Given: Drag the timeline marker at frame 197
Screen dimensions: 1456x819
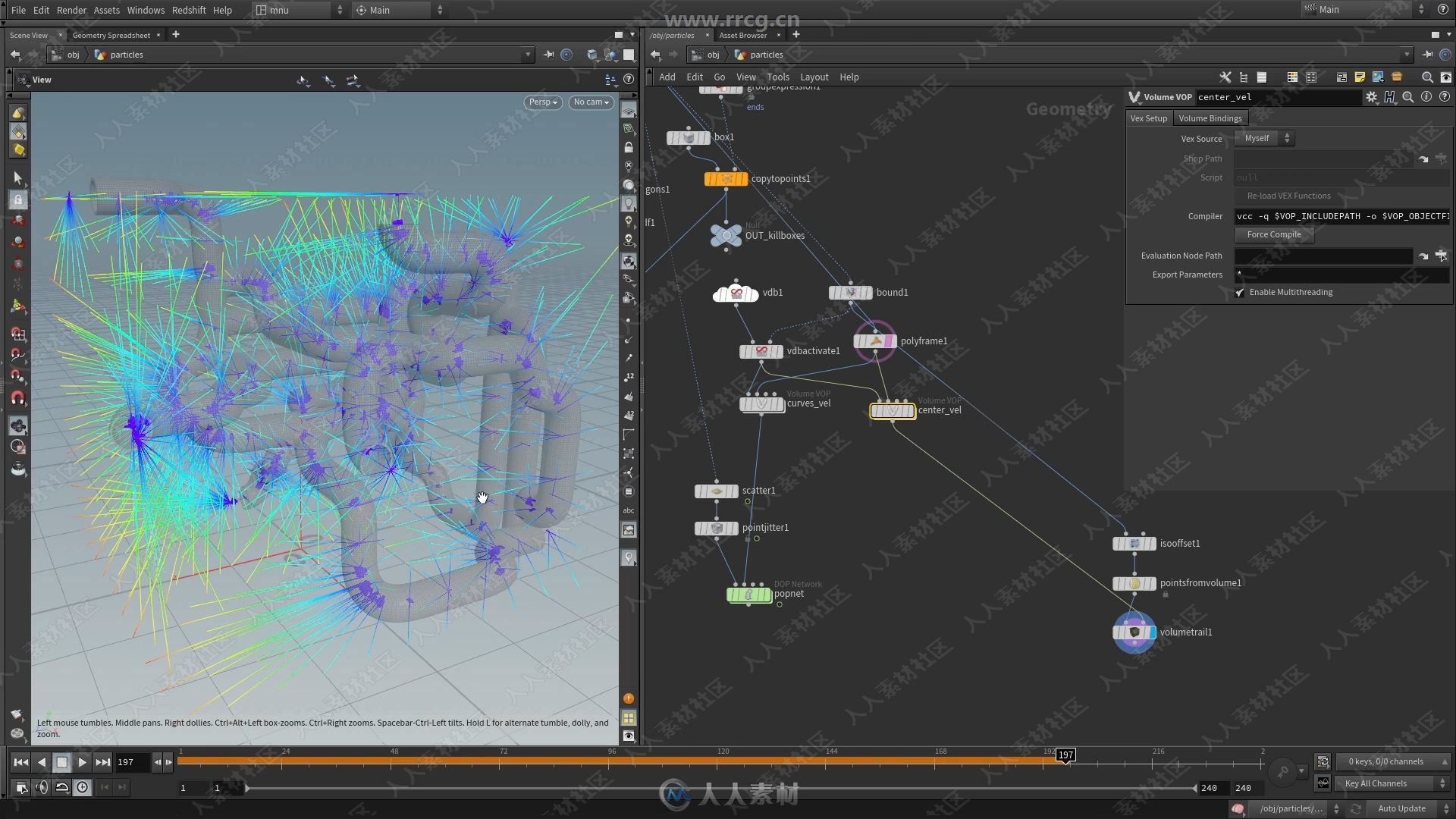Looking at the screenshot, I should point(1066,755).
